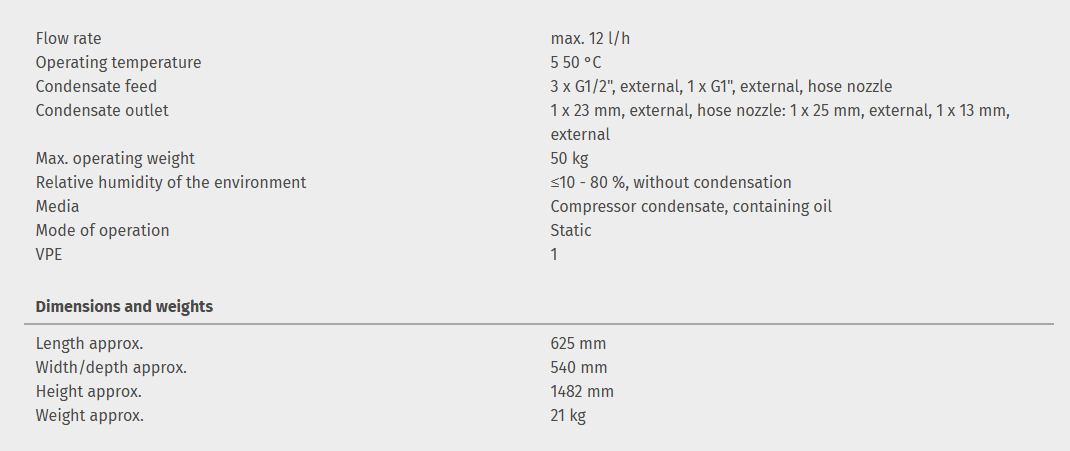Click the "Mode of operation" label
1070x451 pixels.
coord(102,231)
